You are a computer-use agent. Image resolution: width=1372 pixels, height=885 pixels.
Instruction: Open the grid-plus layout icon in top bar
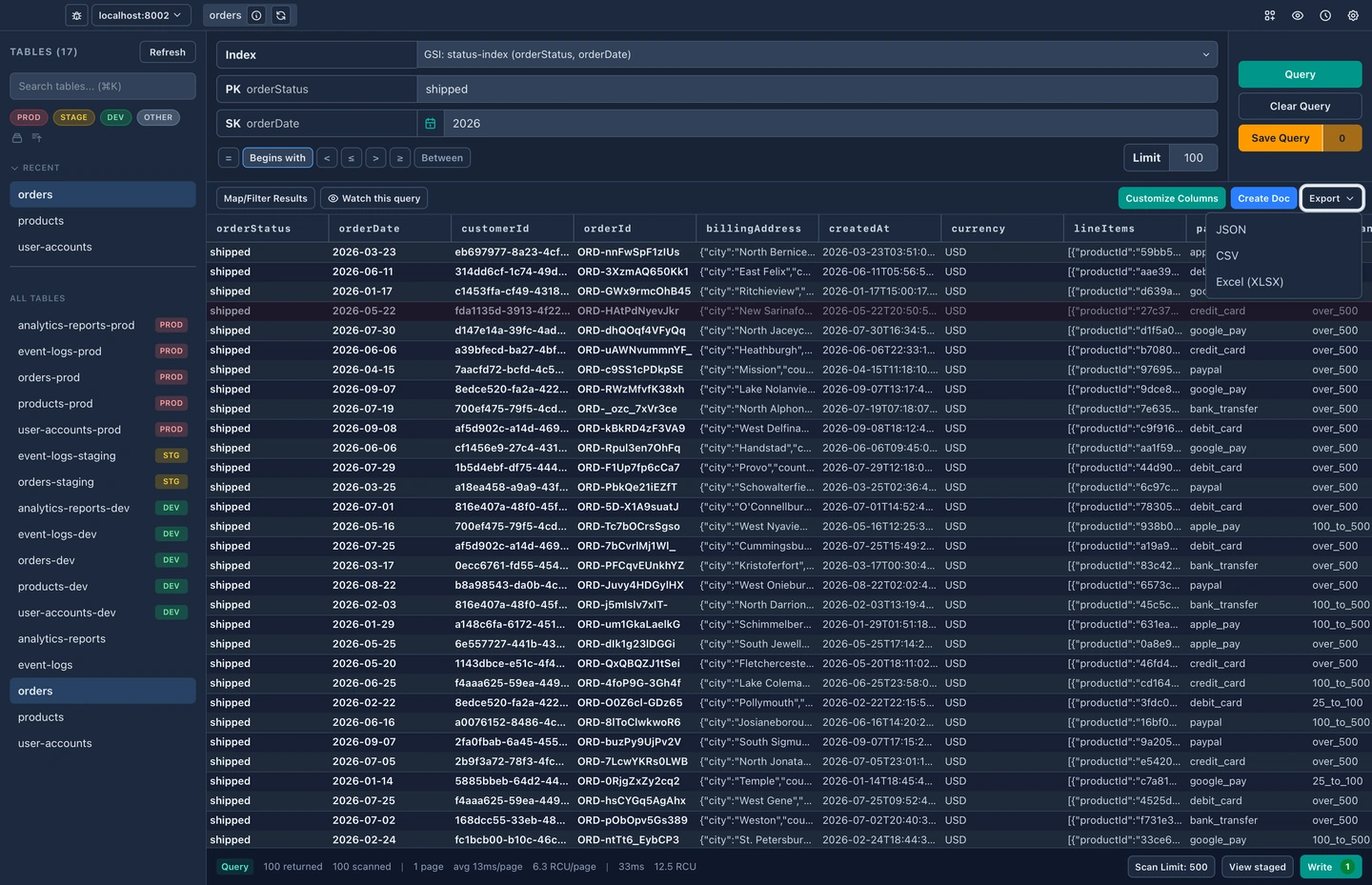tap(1270, 15)
